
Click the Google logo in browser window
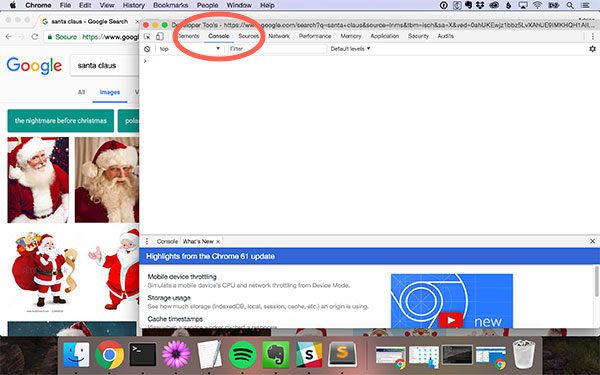point(34,65)
